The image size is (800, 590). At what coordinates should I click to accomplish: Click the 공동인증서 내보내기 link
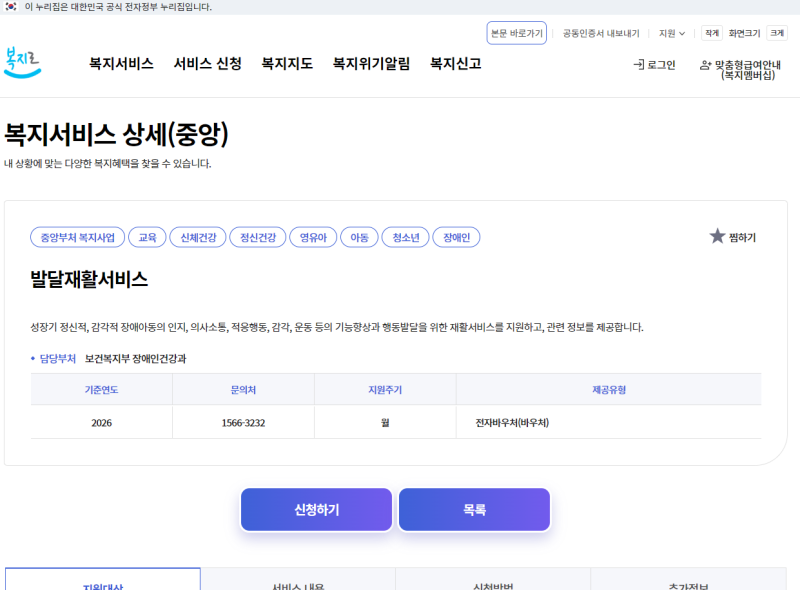(x=601, y=33)
